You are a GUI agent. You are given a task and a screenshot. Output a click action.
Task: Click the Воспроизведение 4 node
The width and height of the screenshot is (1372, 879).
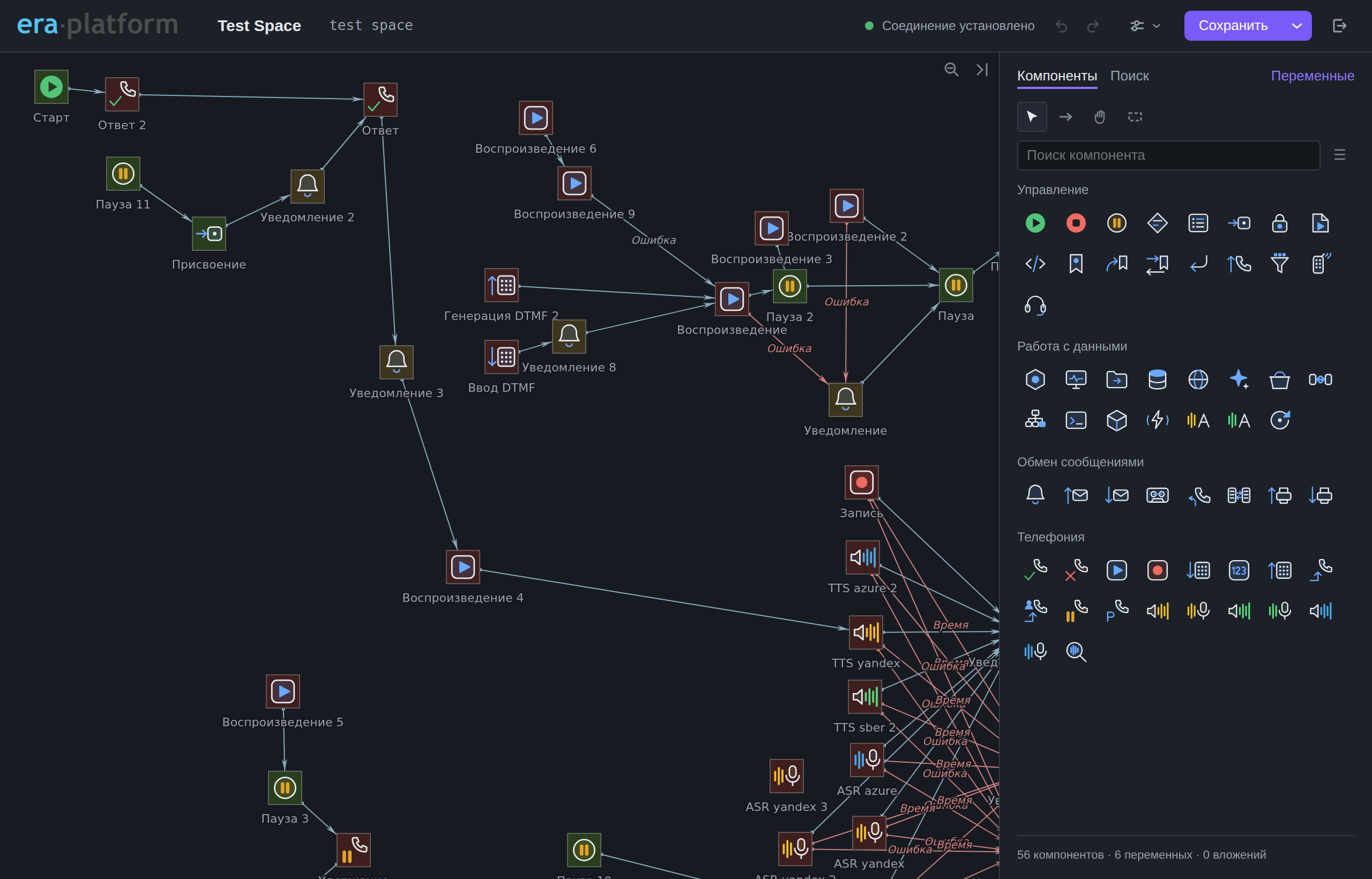click(463, 567)
